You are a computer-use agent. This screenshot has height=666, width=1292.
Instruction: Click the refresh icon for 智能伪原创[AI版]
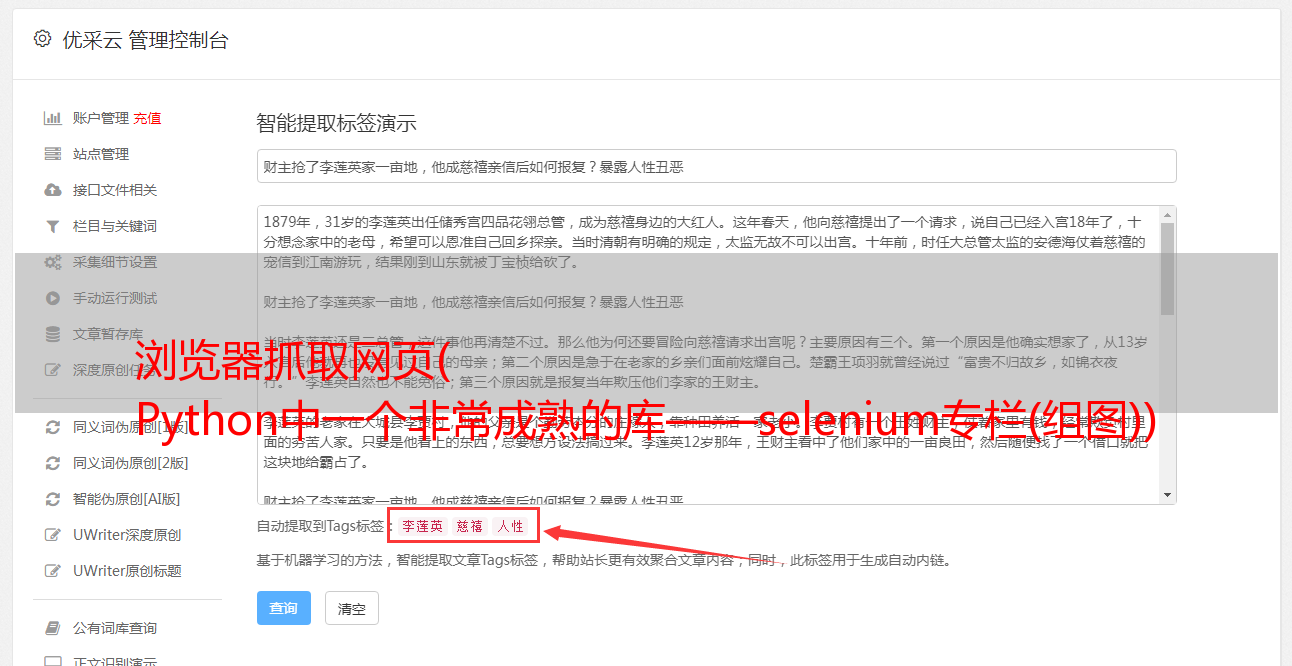(53, 499)
